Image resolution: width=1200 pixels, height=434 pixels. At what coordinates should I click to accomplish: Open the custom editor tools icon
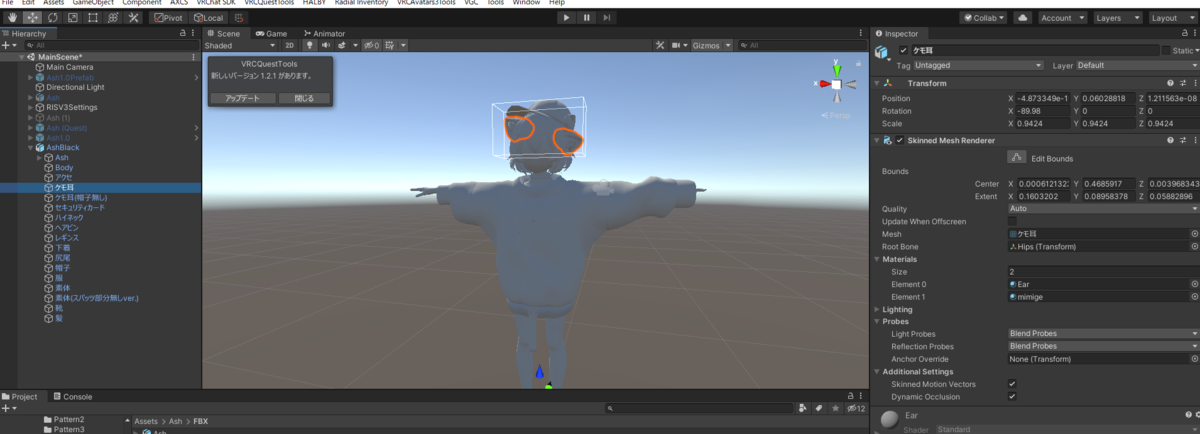point(133,18)
